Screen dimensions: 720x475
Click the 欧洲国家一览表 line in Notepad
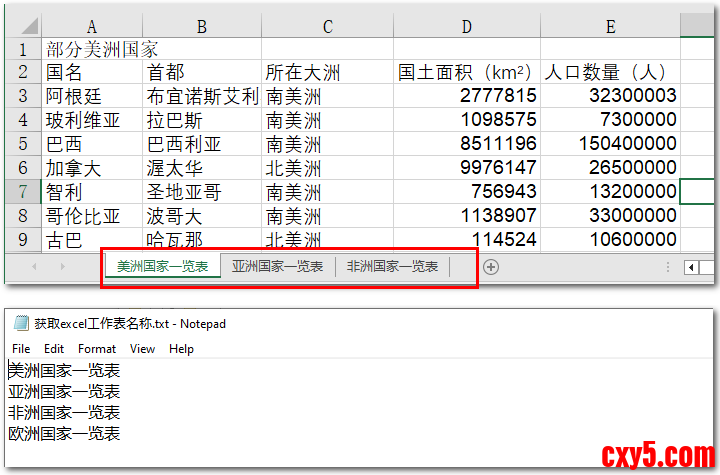[x=64, y=433]
